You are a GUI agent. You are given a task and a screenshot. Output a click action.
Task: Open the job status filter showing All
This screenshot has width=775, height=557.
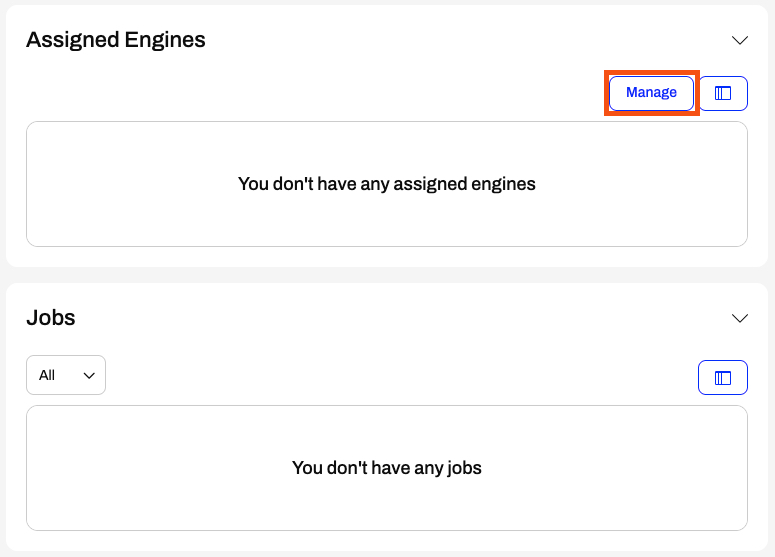tap(66, 375)
